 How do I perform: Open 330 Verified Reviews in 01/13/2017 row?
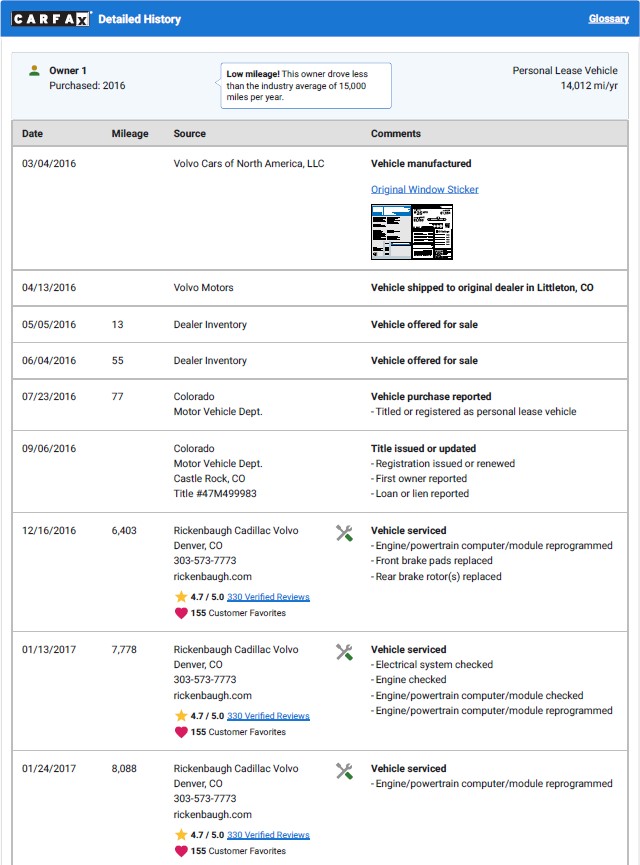(x=268, y=716)
